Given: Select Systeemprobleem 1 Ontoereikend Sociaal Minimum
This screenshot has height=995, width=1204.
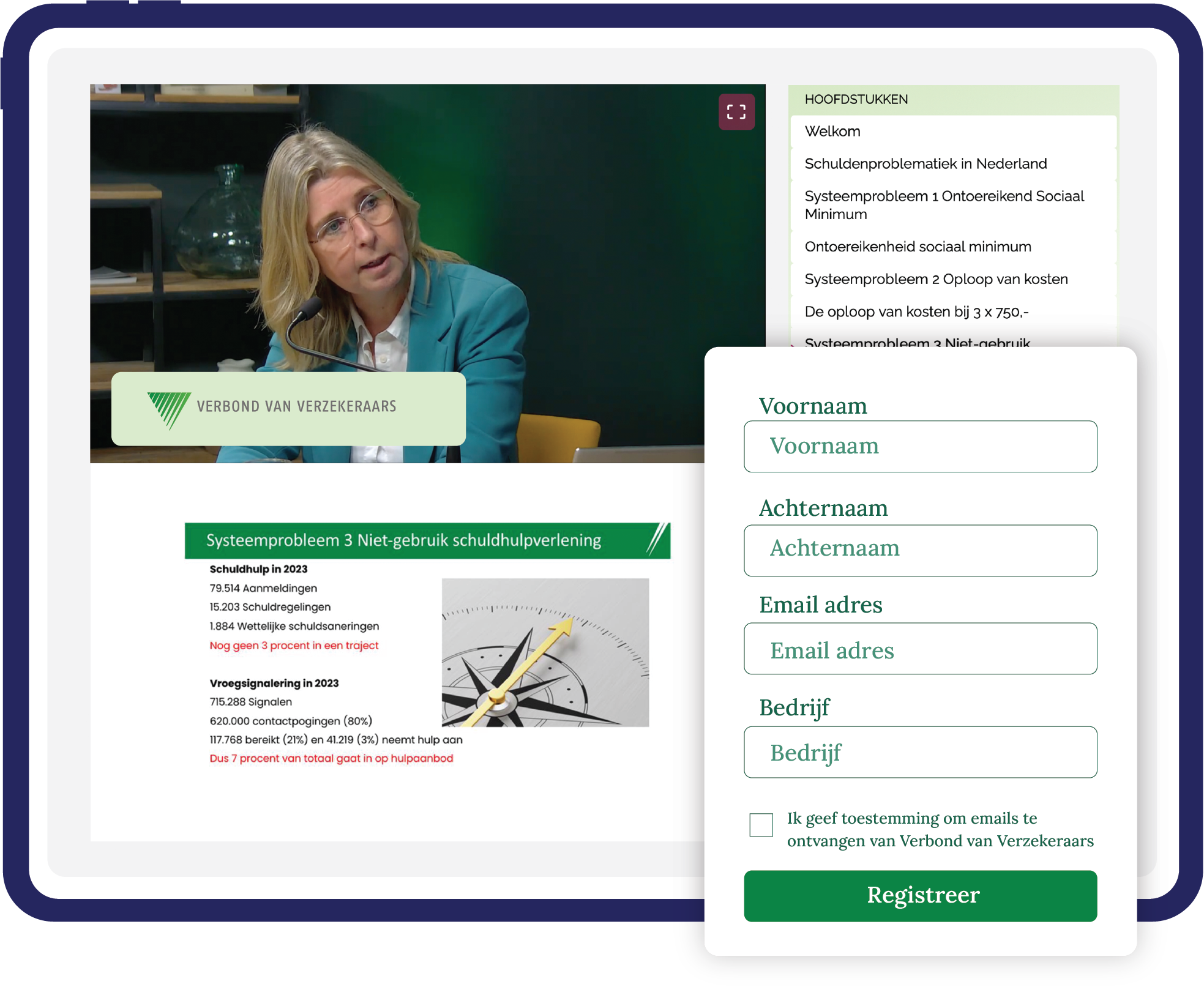Looking at the screenshot, I should (943, 205).
